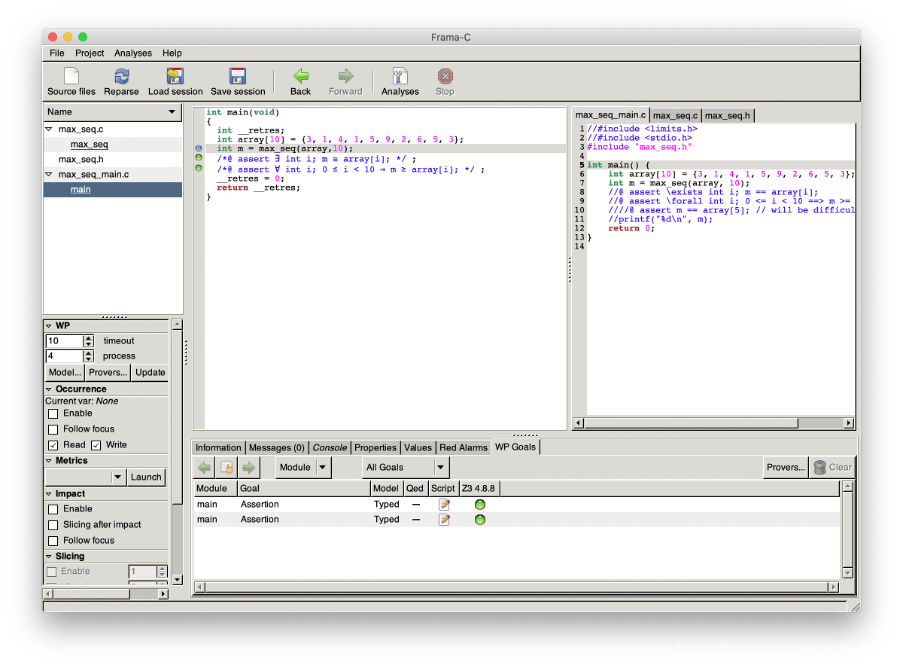Viewport: 904px width, 668px height.
Task: Click Z3 green status of first Assertion
Action: click(480, 505)
